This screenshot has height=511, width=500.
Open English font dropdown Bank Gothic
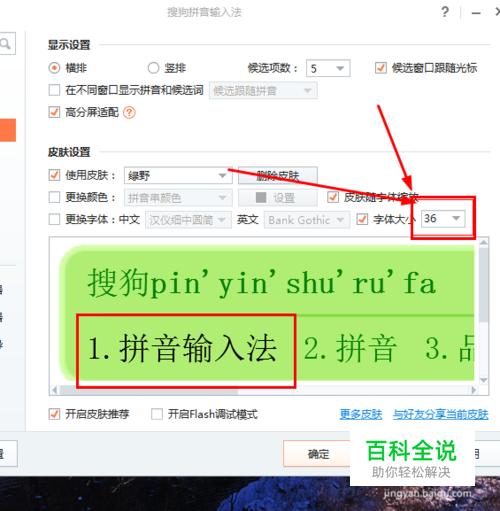pyautogui.click(x=307, y=220)
